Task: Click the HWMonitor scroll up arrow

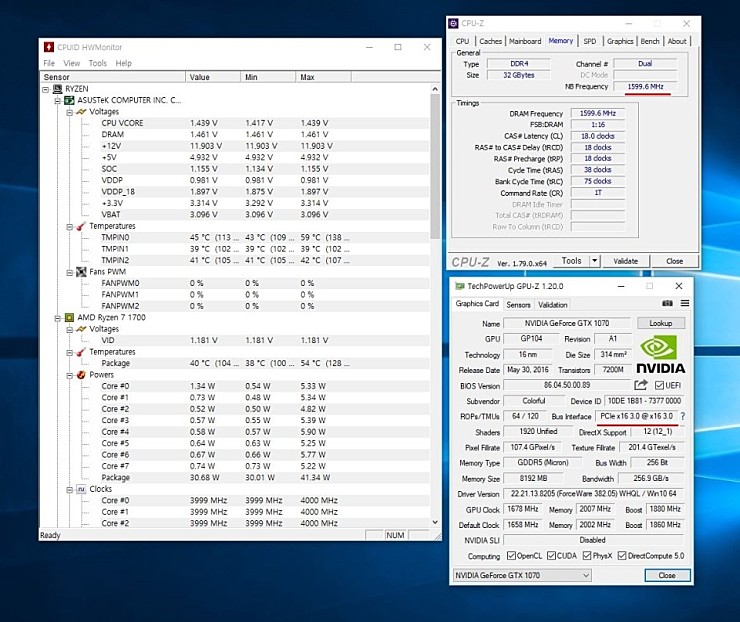Action: click(x=435, y=89)
